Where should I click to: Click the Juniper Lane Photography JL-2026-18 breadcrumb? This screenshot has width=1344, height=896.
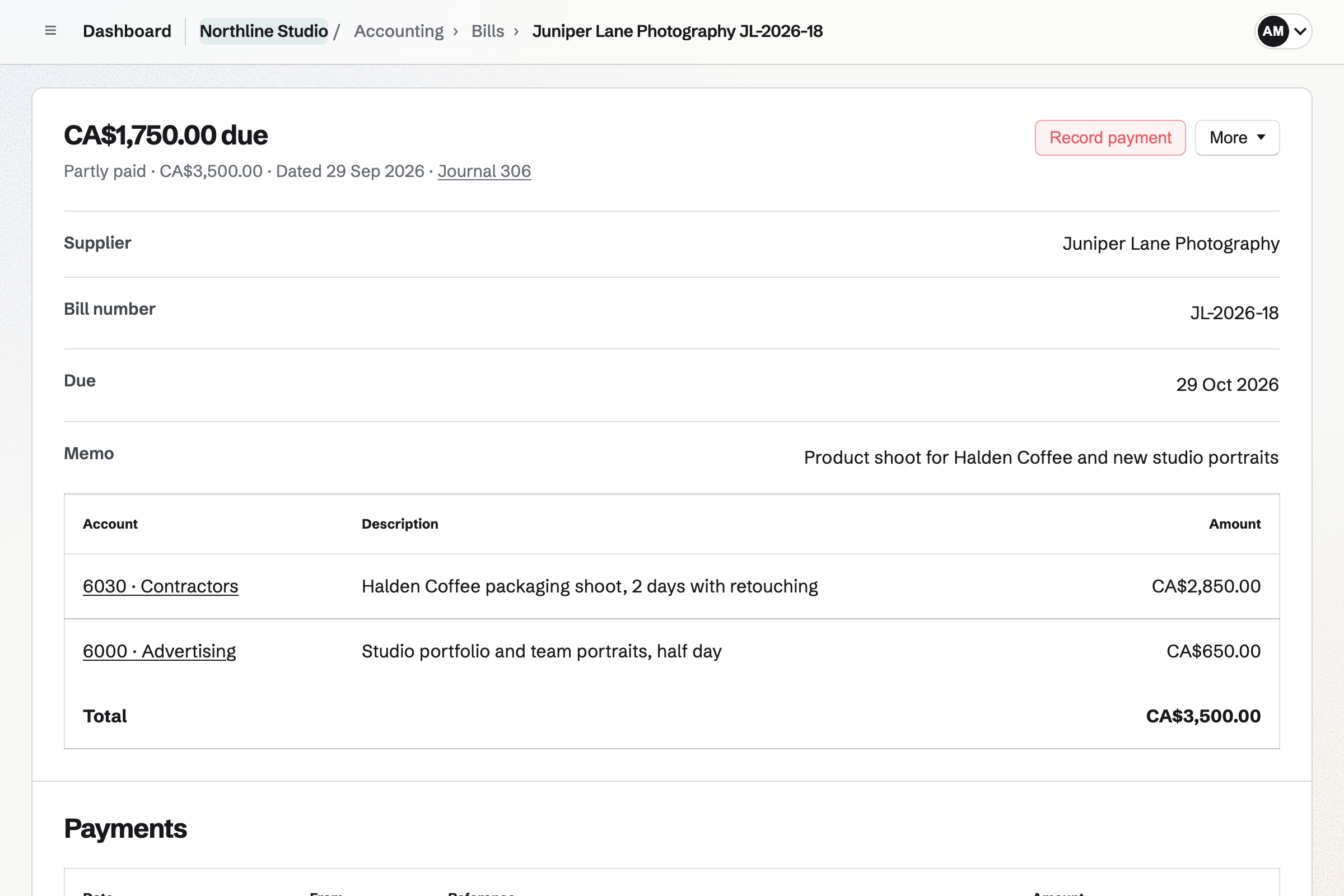point(677,31)
